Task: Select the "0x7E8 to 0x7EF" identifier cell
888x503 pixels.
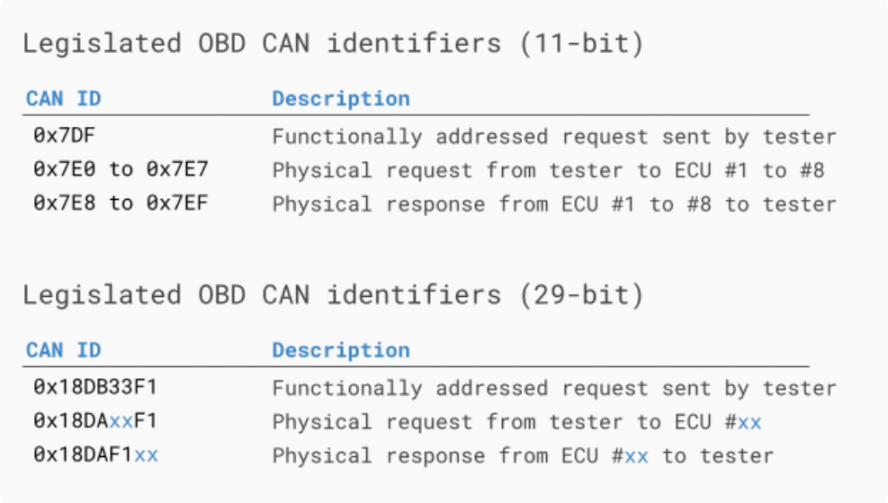Action: click(x=120, y=204)
